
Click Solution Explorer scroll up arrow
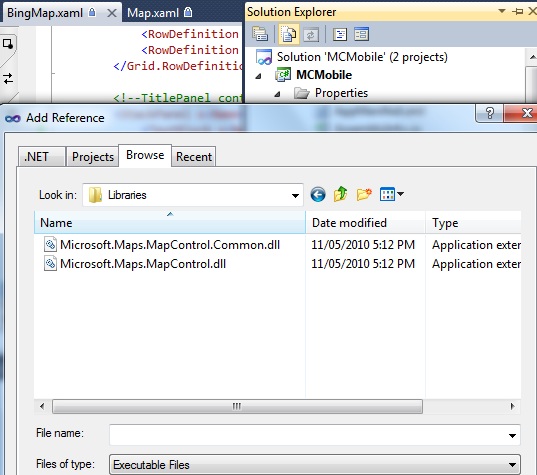(x=532, y=57)
